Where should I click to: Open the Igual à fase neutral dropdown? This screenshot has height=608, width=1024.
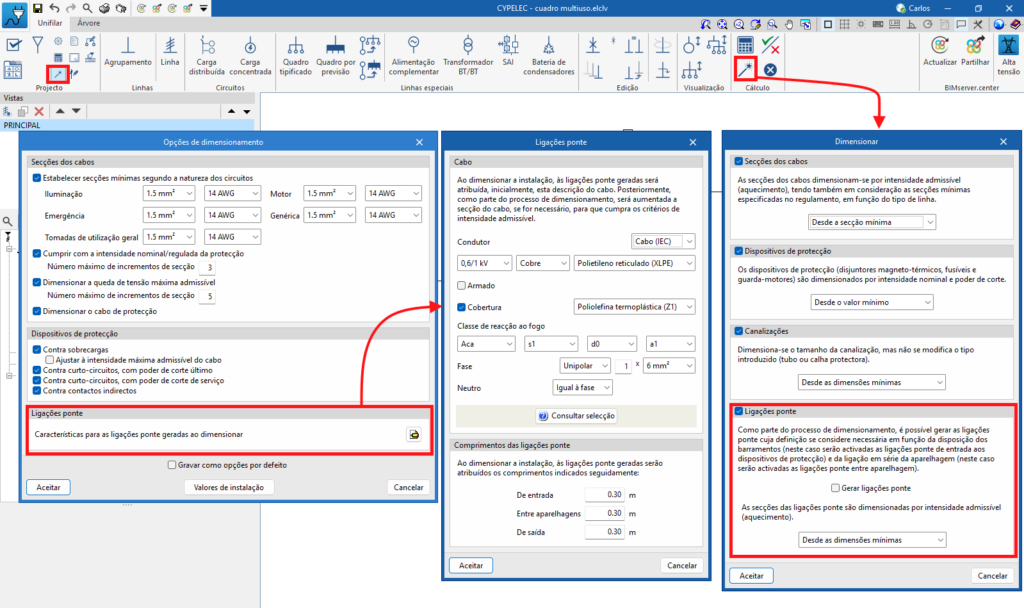click(582, 387)
